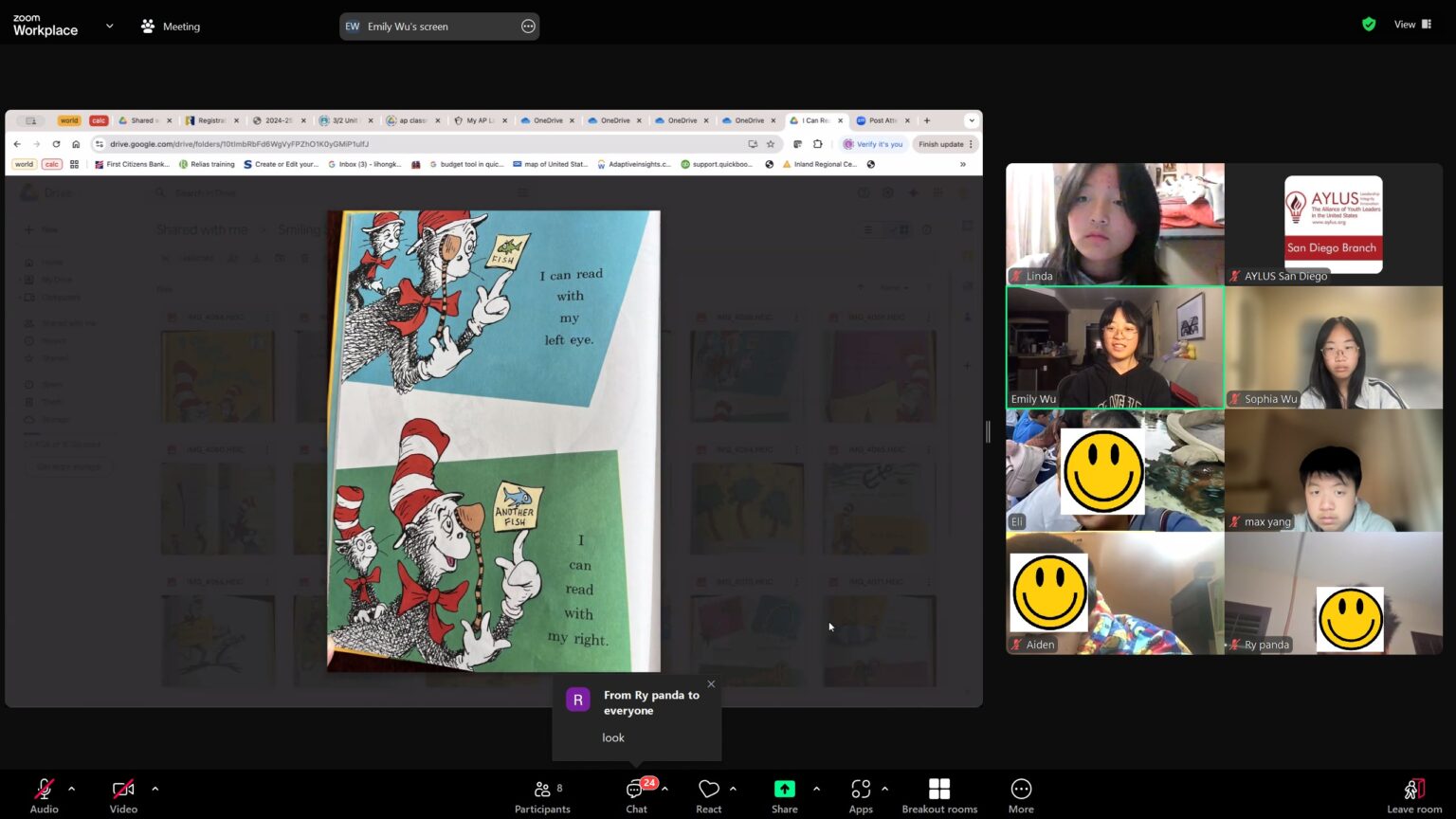Open the Zoom Workplace dropdown arrow
This screenshot has width=1456, height=819.
coord(109,26)
